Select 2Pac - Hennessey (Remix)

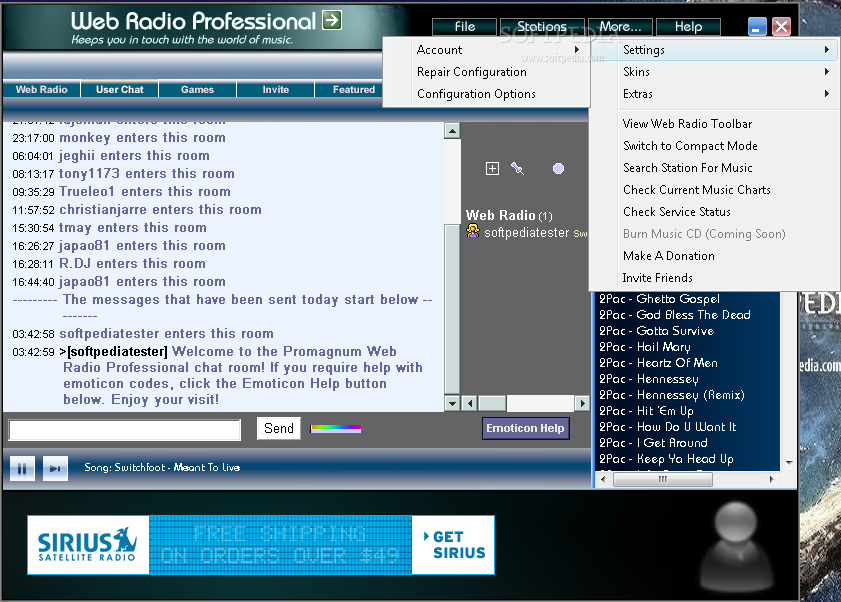672,395
